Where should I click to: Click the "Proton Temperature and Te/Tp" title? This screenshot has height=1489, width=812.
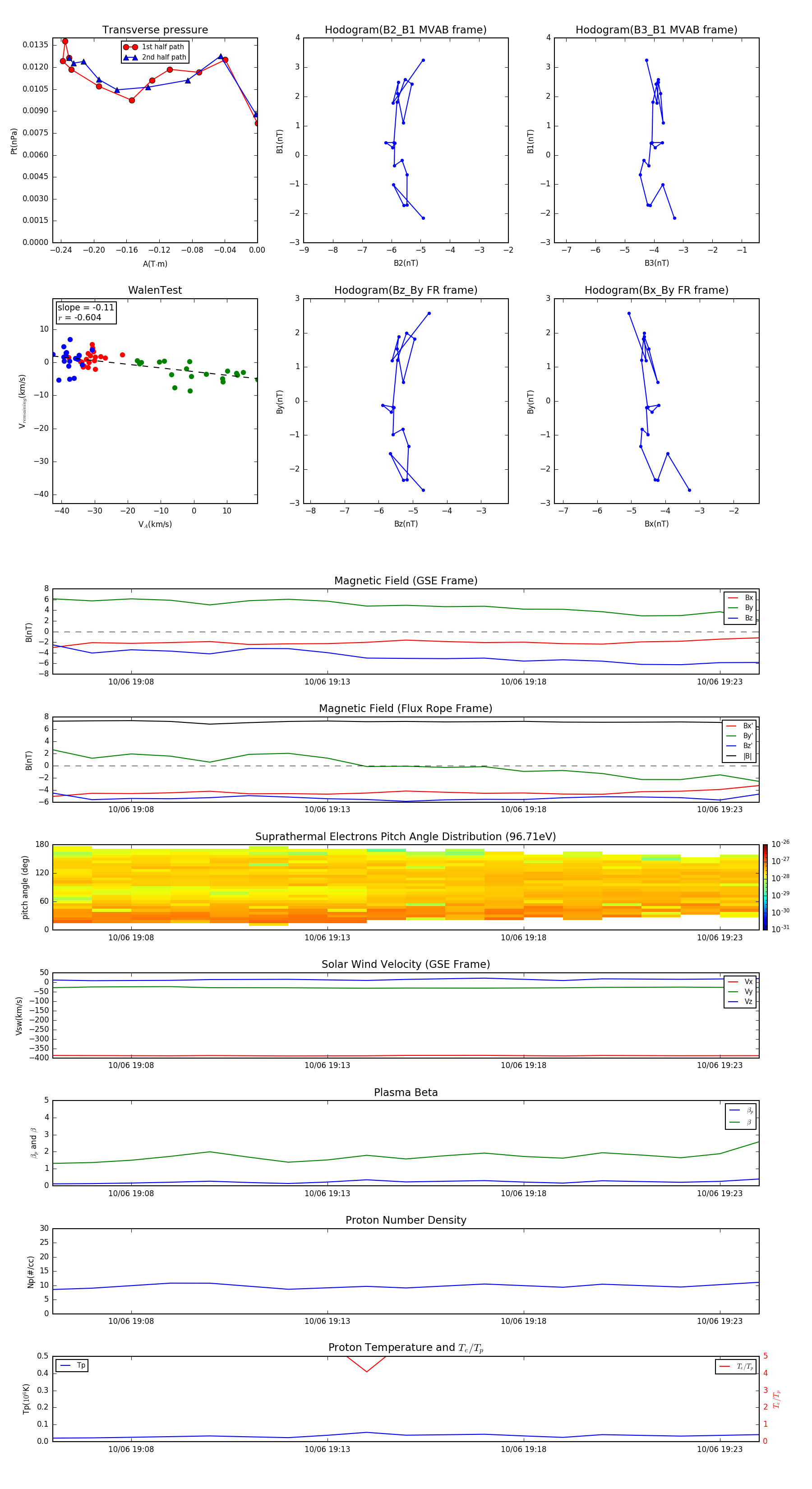406,1348
